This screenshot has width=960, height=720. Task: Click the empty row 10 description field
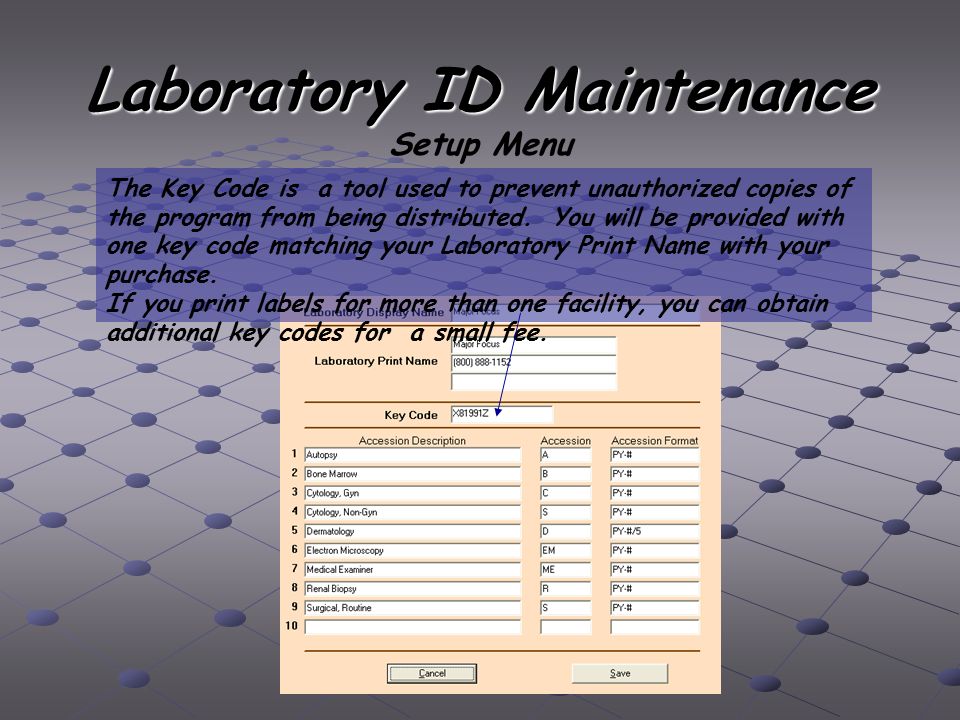pos(413,627)
